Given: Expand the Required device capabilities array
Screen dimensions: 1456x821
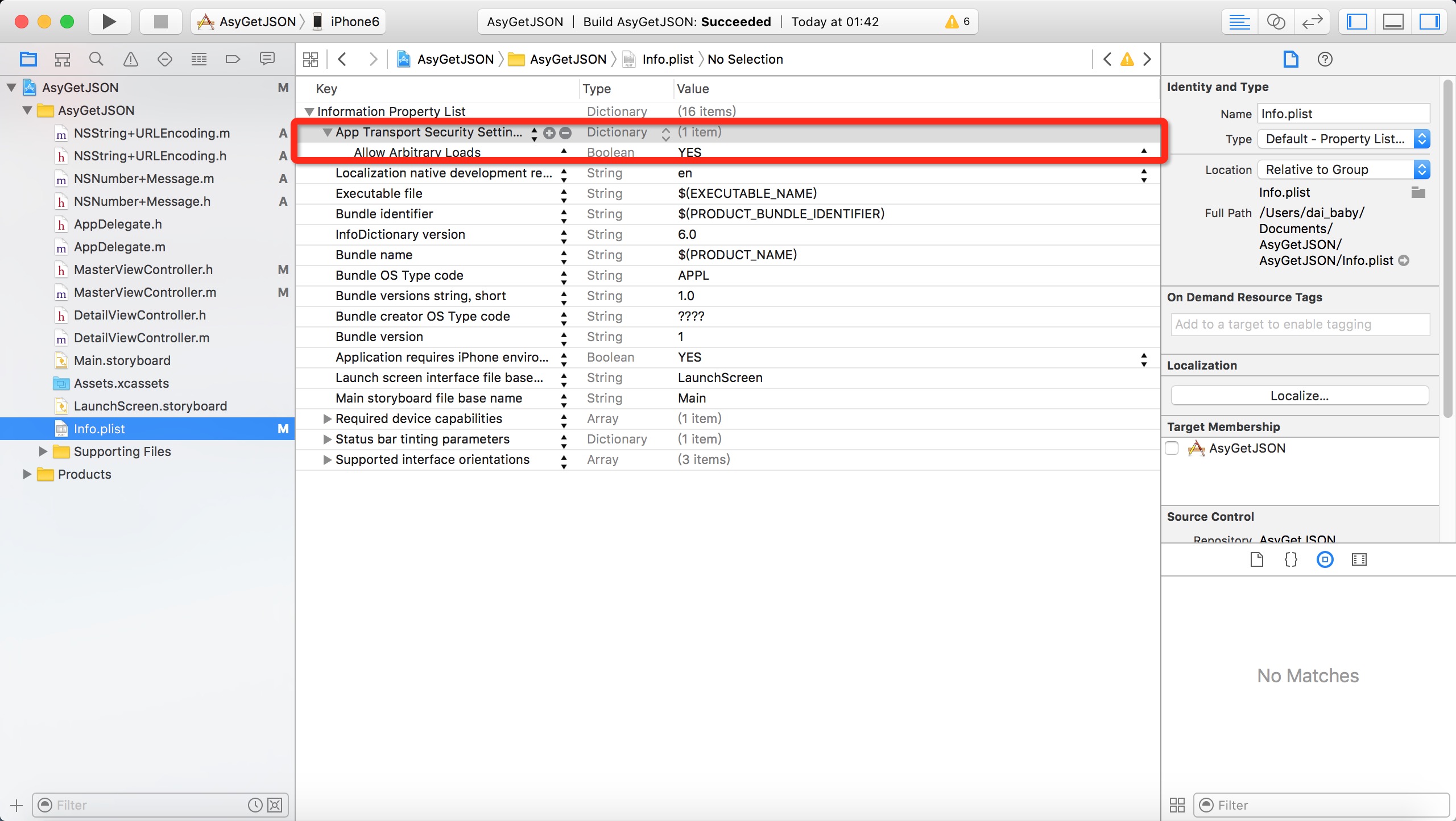Looking at the screenshot, I should [x=325, y=418].
